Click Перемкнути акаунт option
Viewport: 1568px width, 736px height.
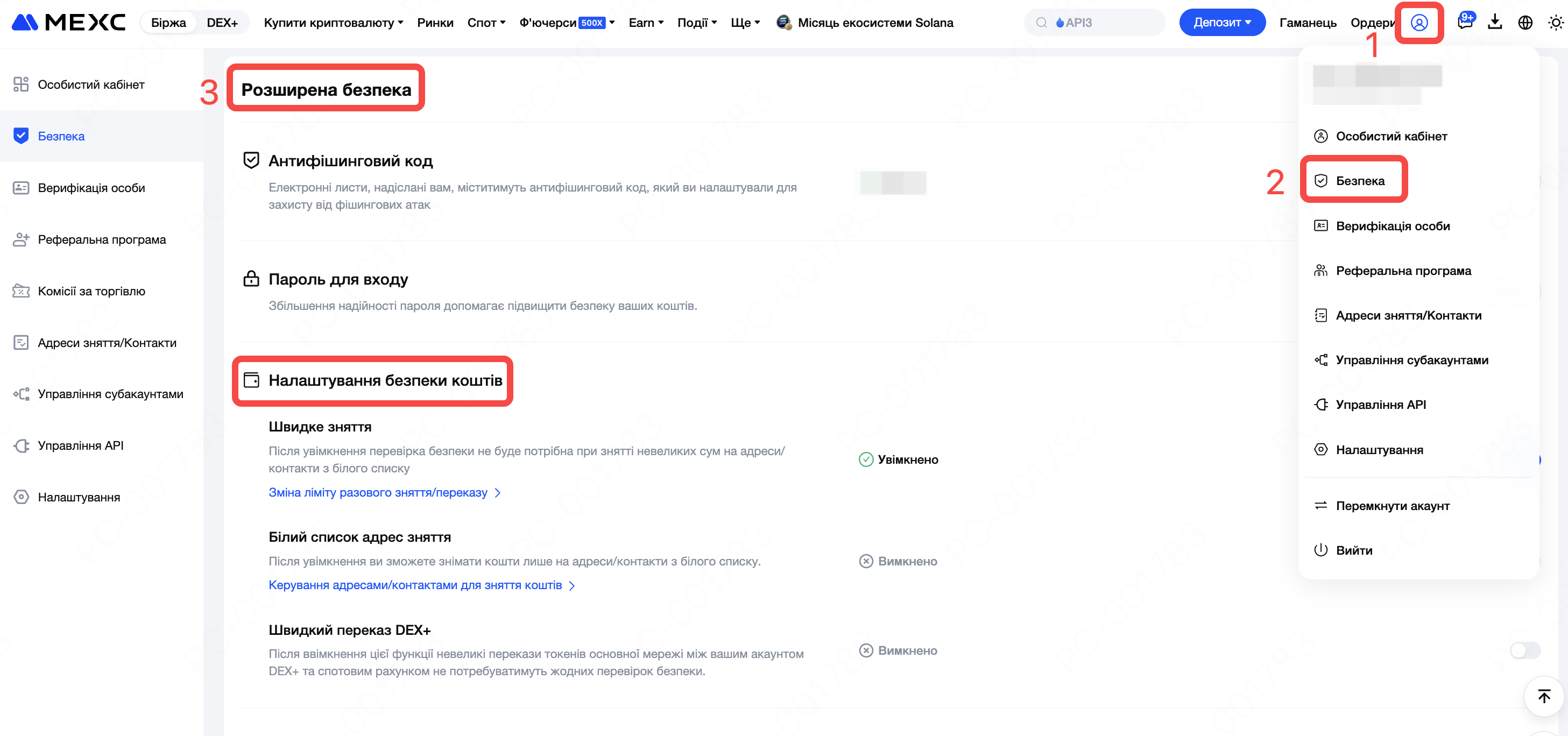pyautogui.click(x=1392, y=506)
